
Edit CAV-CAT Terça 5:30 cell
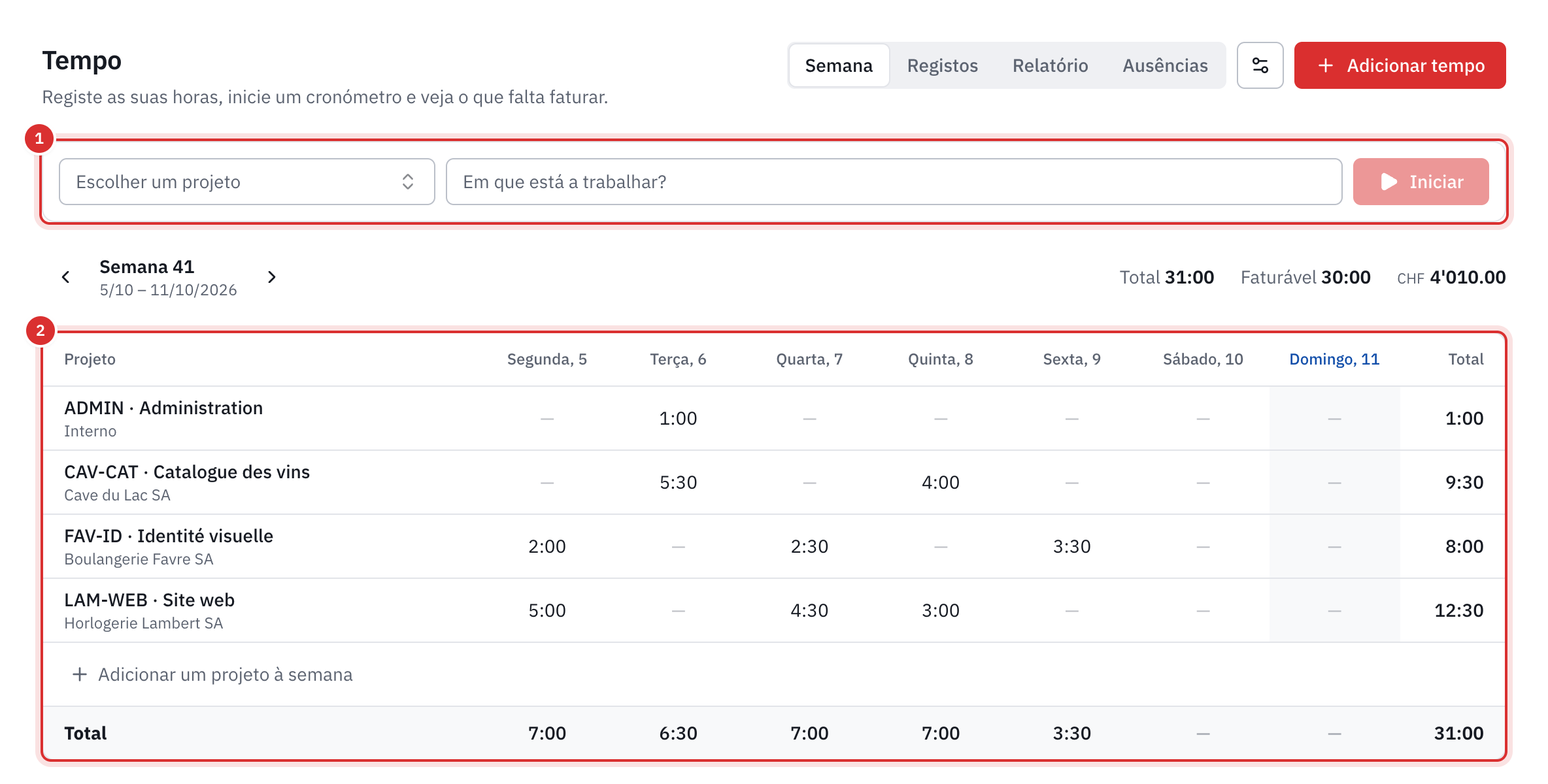678,482
